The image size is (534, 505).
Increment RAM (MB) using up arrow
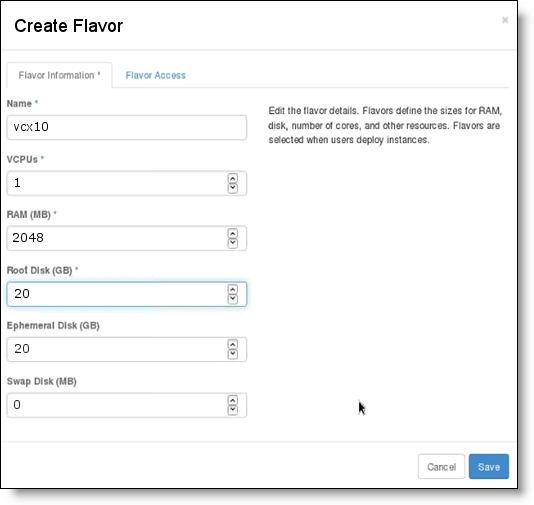pyautogui.click(x=233, y=234)
